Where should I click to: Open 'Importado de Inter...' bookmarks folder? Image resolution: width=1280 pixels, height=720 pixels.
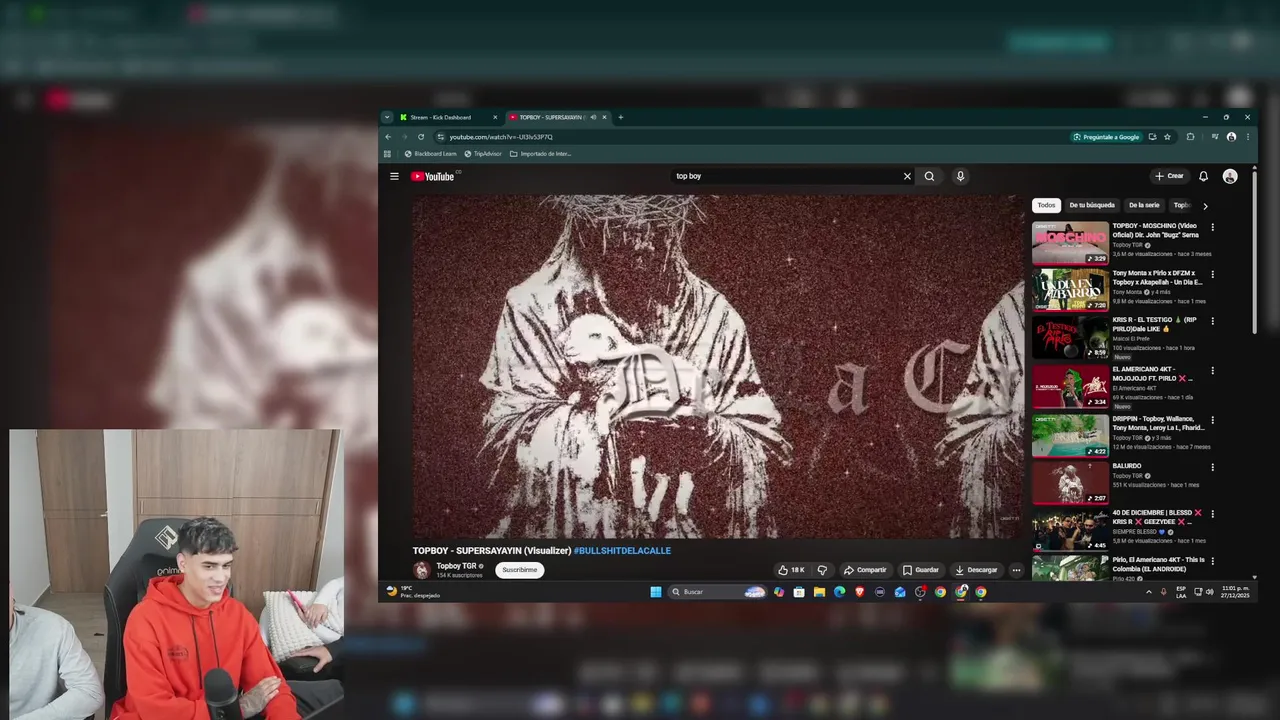tap(540, 154)
